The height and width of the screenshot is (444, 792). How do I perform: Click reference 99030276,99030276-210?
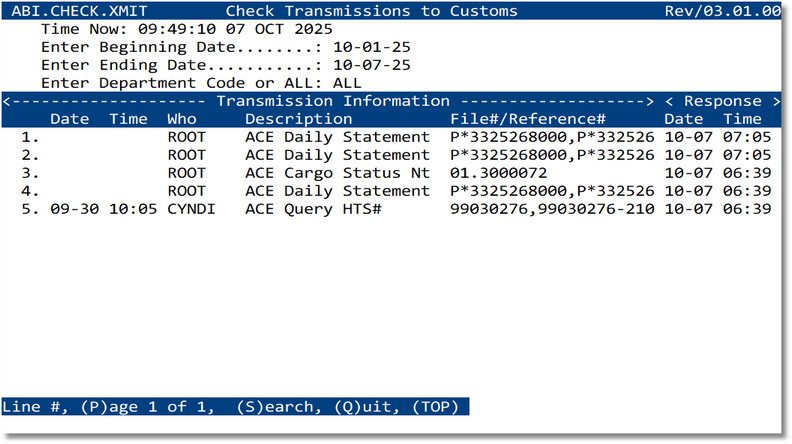(x=552, y=209)
